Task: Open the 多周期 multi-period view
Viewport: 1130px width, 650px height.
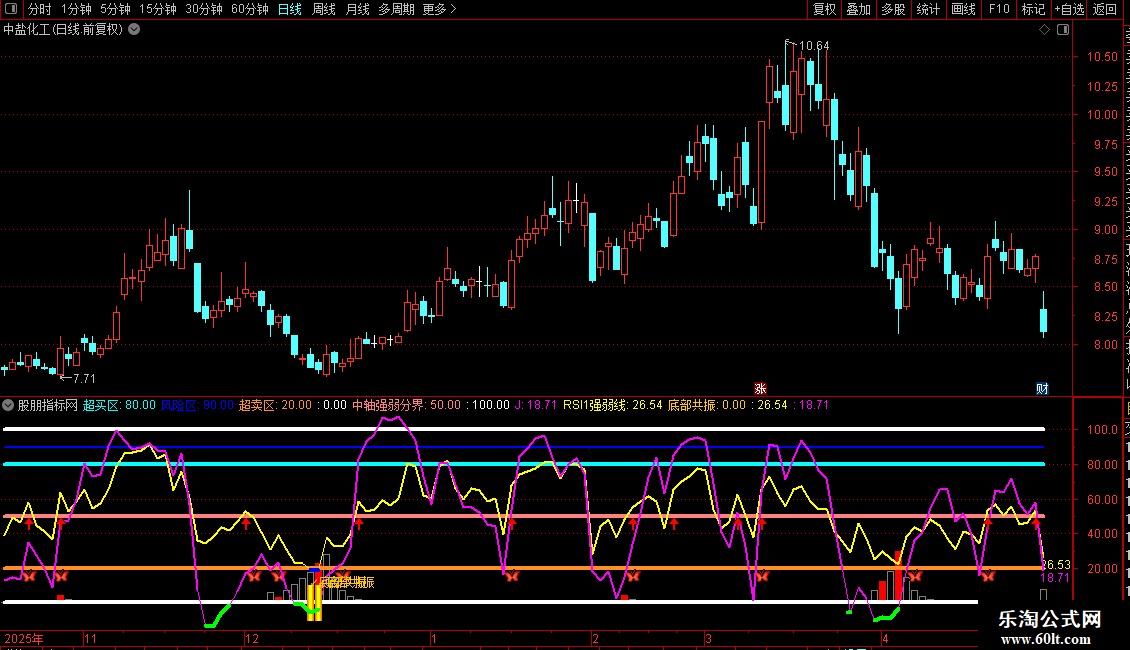Action: (x=396, y=9)
